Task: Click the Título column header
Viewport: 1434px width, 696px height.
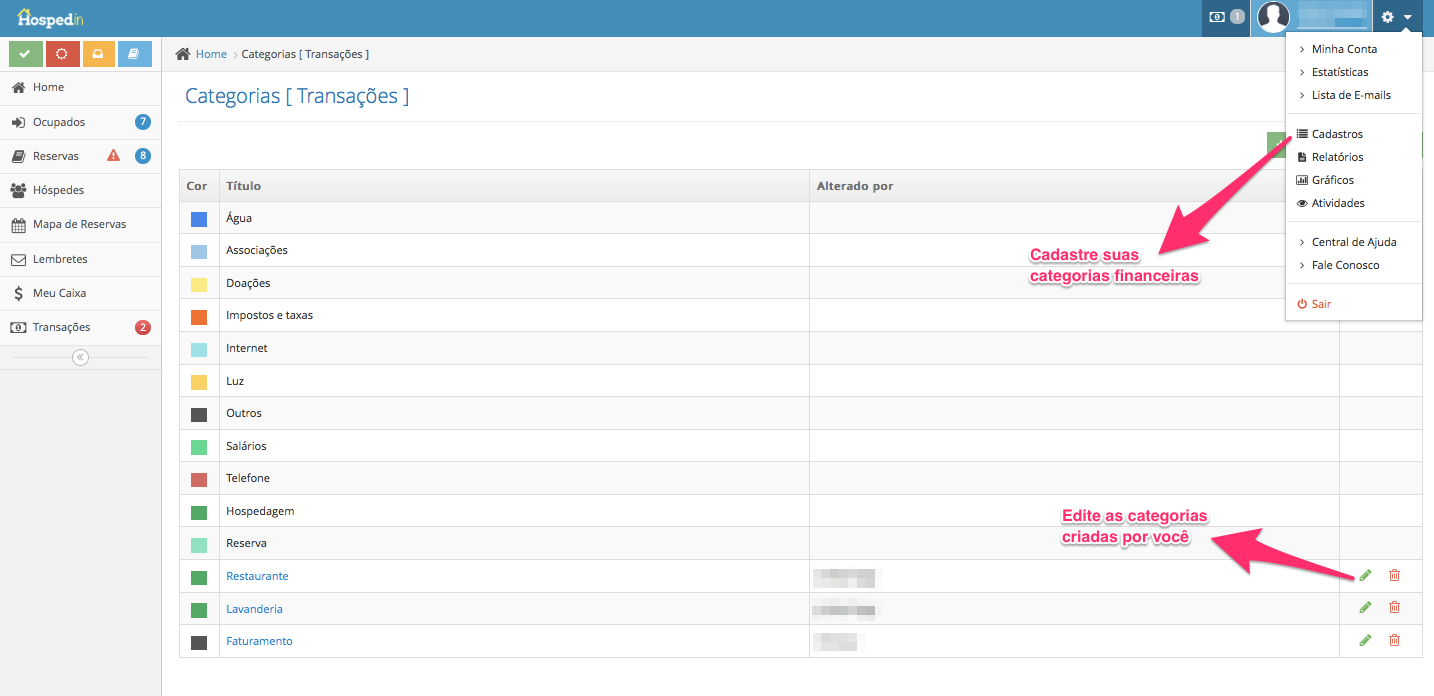Action: [244, 186]
